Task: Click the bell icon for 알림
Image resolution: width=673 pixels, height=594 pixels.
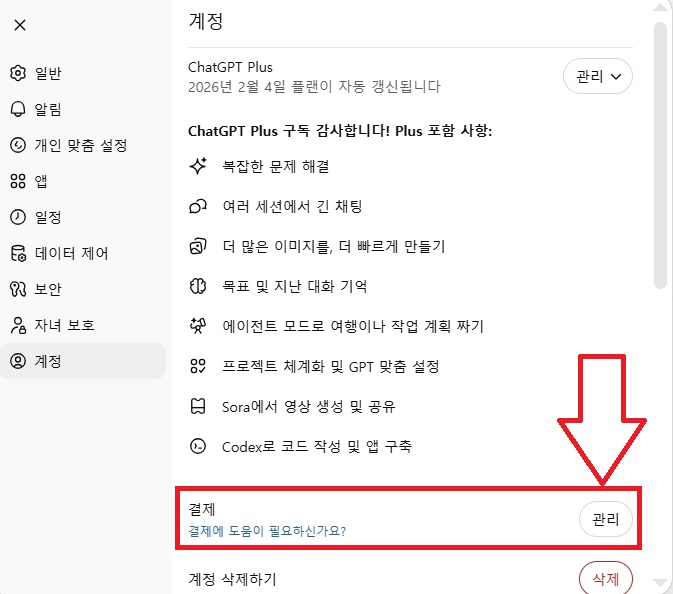Action: pos(18,109)
